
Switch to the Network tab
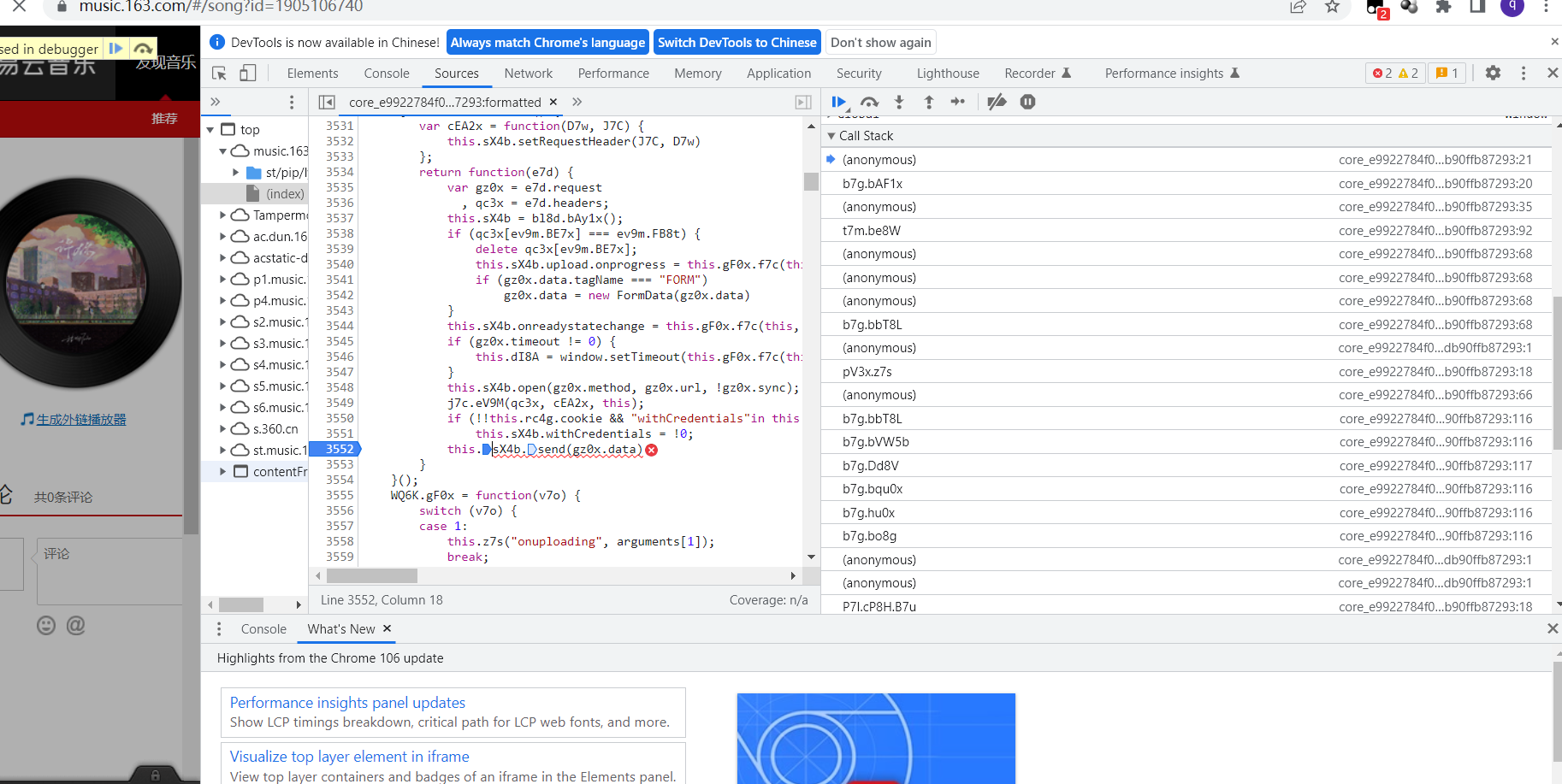tap(528, 74)
